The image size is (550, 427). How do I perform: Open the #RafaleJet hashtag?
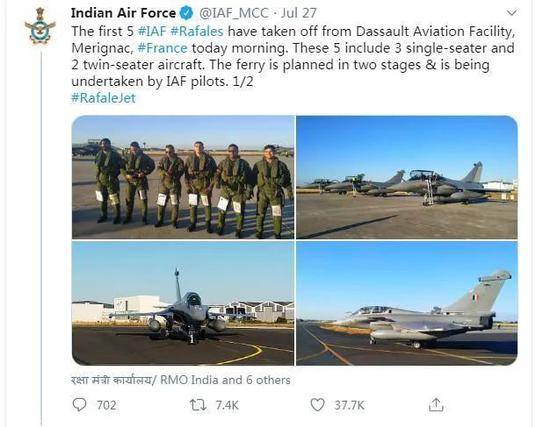[103, 98]
